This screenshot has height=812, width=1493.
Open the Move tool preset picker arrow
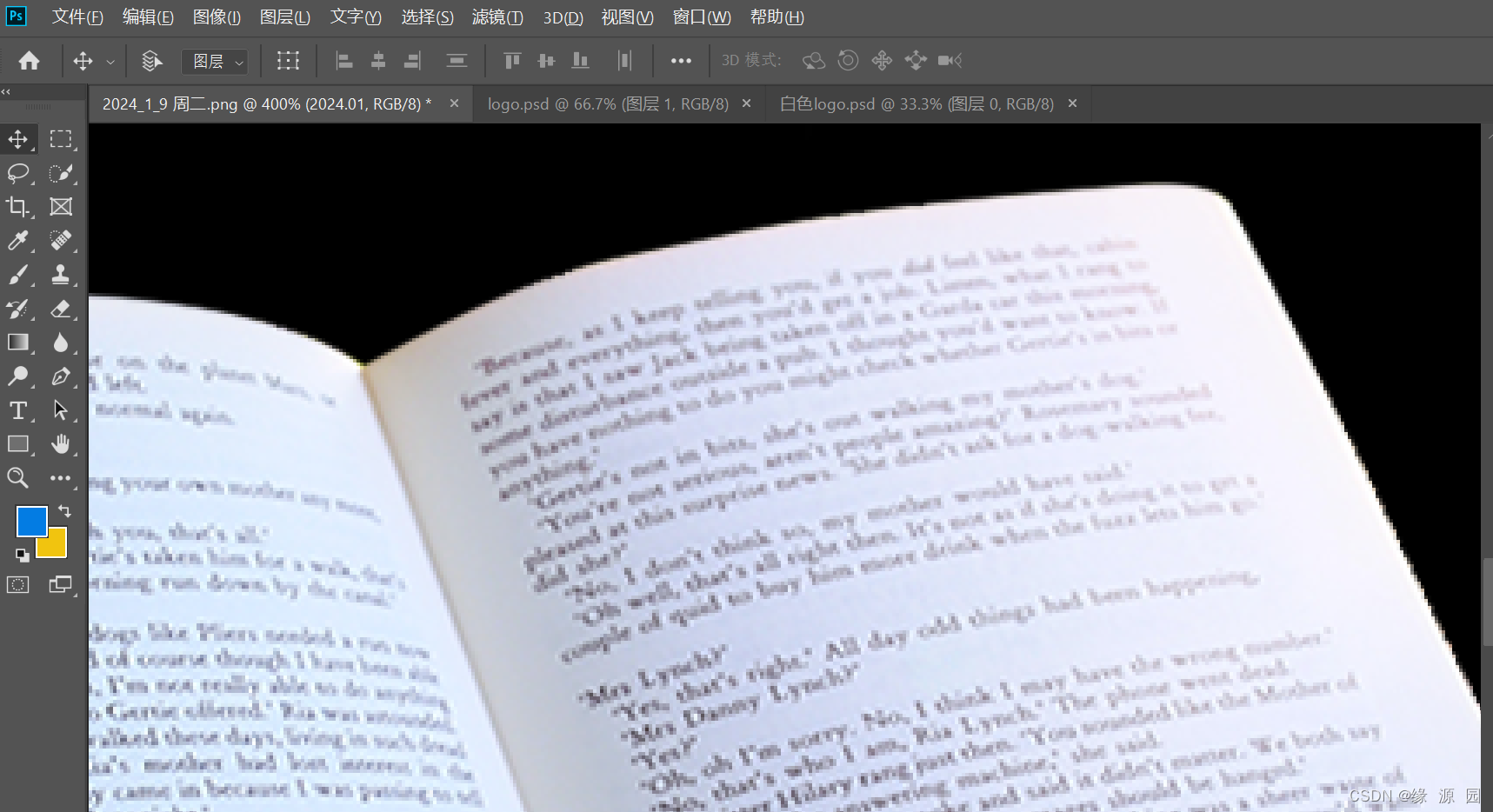pyautogui.click(x=110, y=62)
